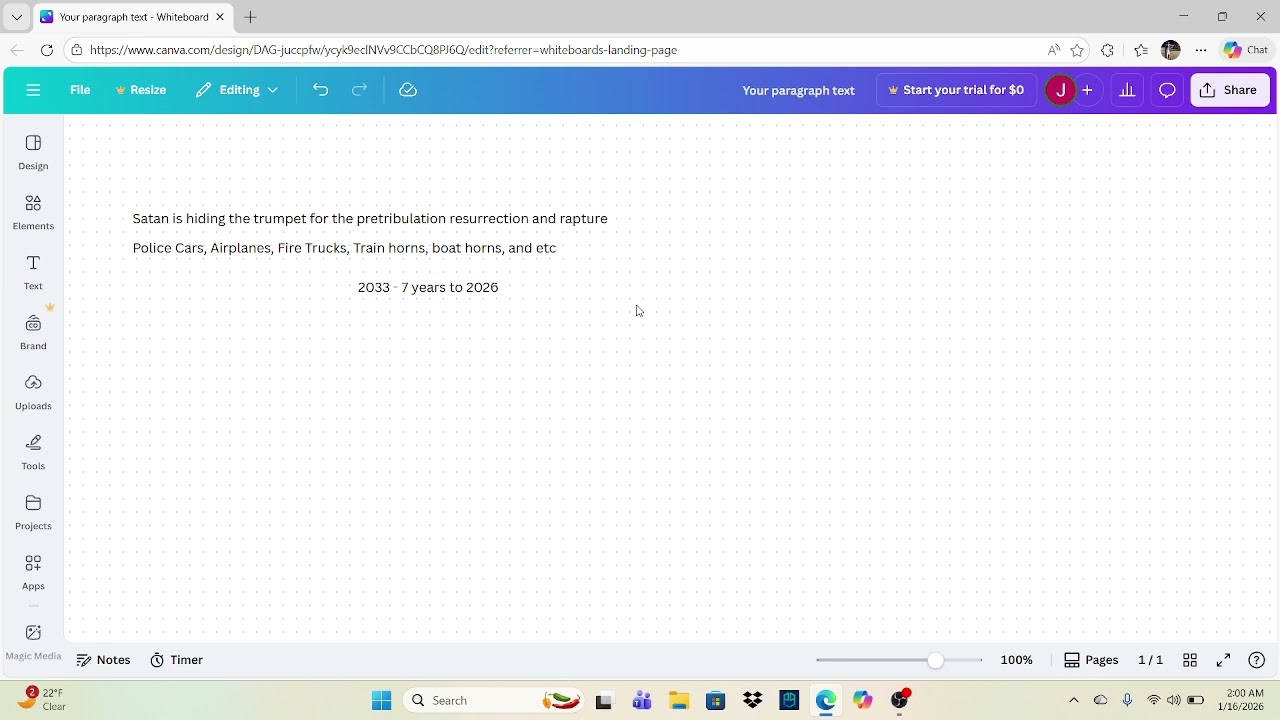Enter fullscreen present mode
1280x720 pixels.
pos(1223,660)
